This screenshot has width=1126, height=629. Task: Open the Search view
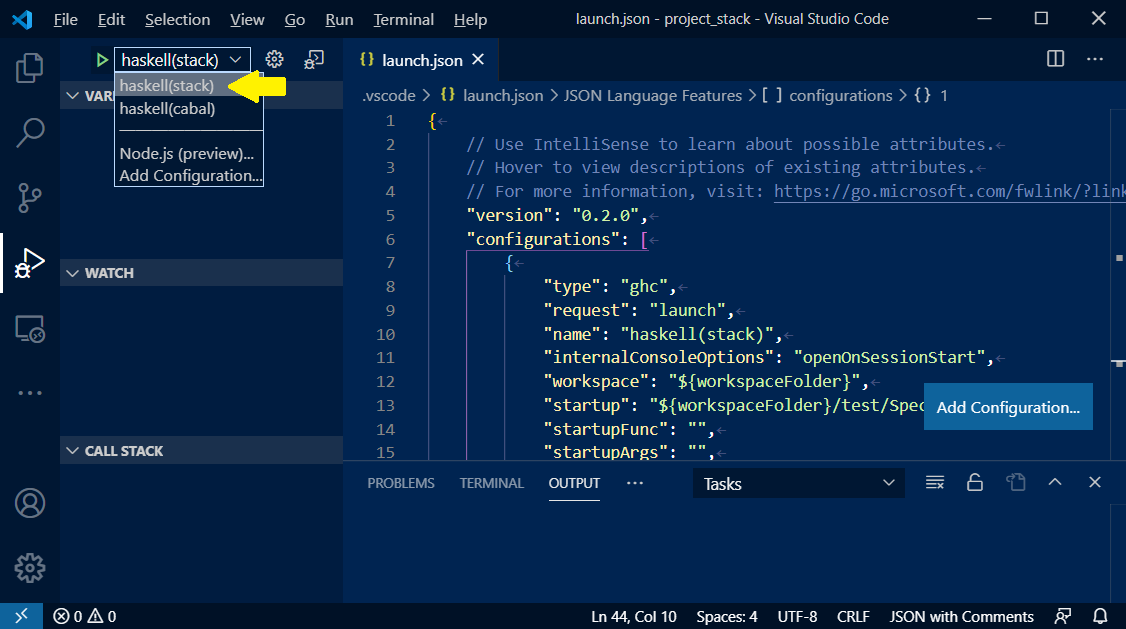[29, 133]
